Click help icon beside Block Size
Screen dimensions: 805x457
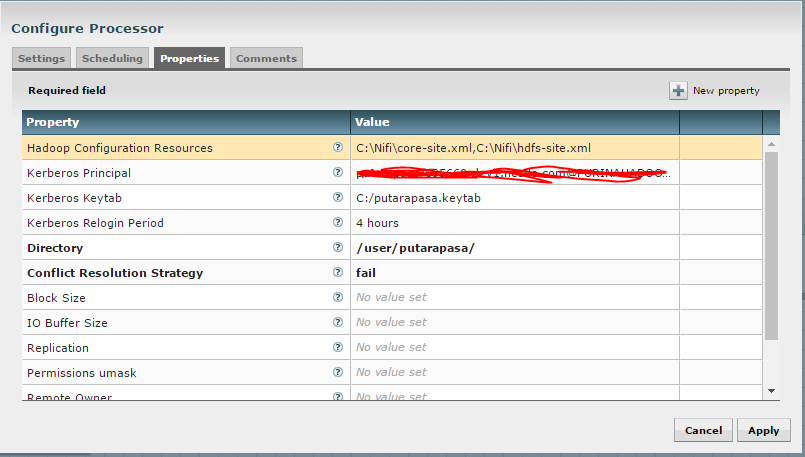click(x=337, y=297)
